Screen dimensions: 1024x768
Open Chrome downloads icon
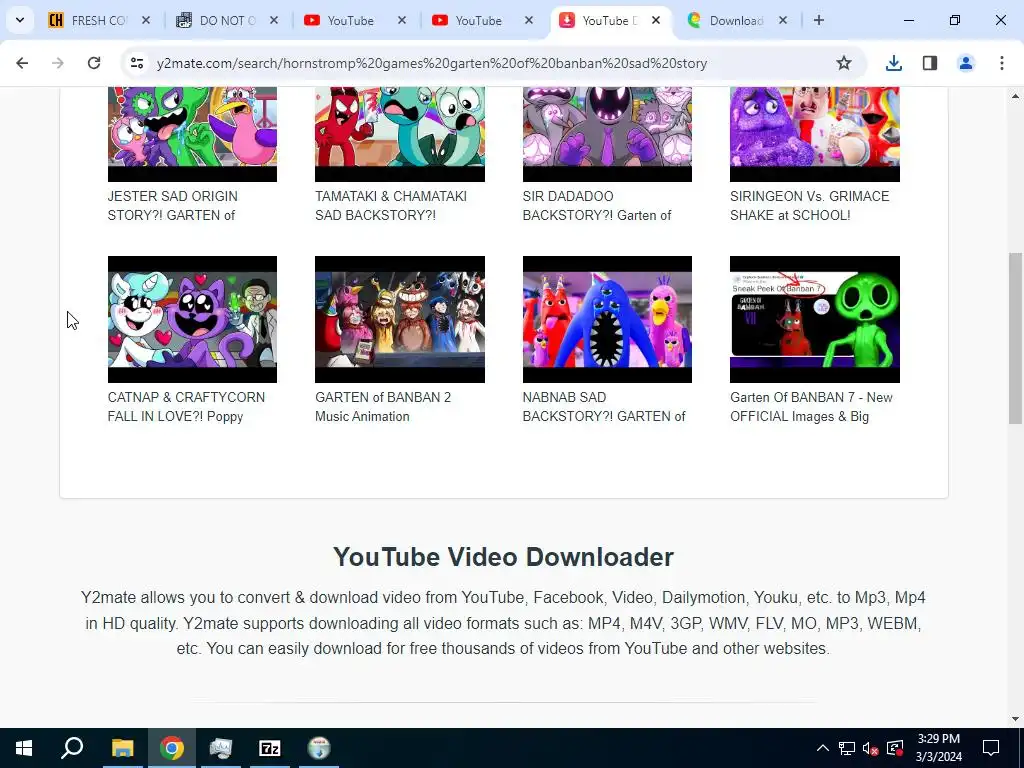tap(893, 63)
